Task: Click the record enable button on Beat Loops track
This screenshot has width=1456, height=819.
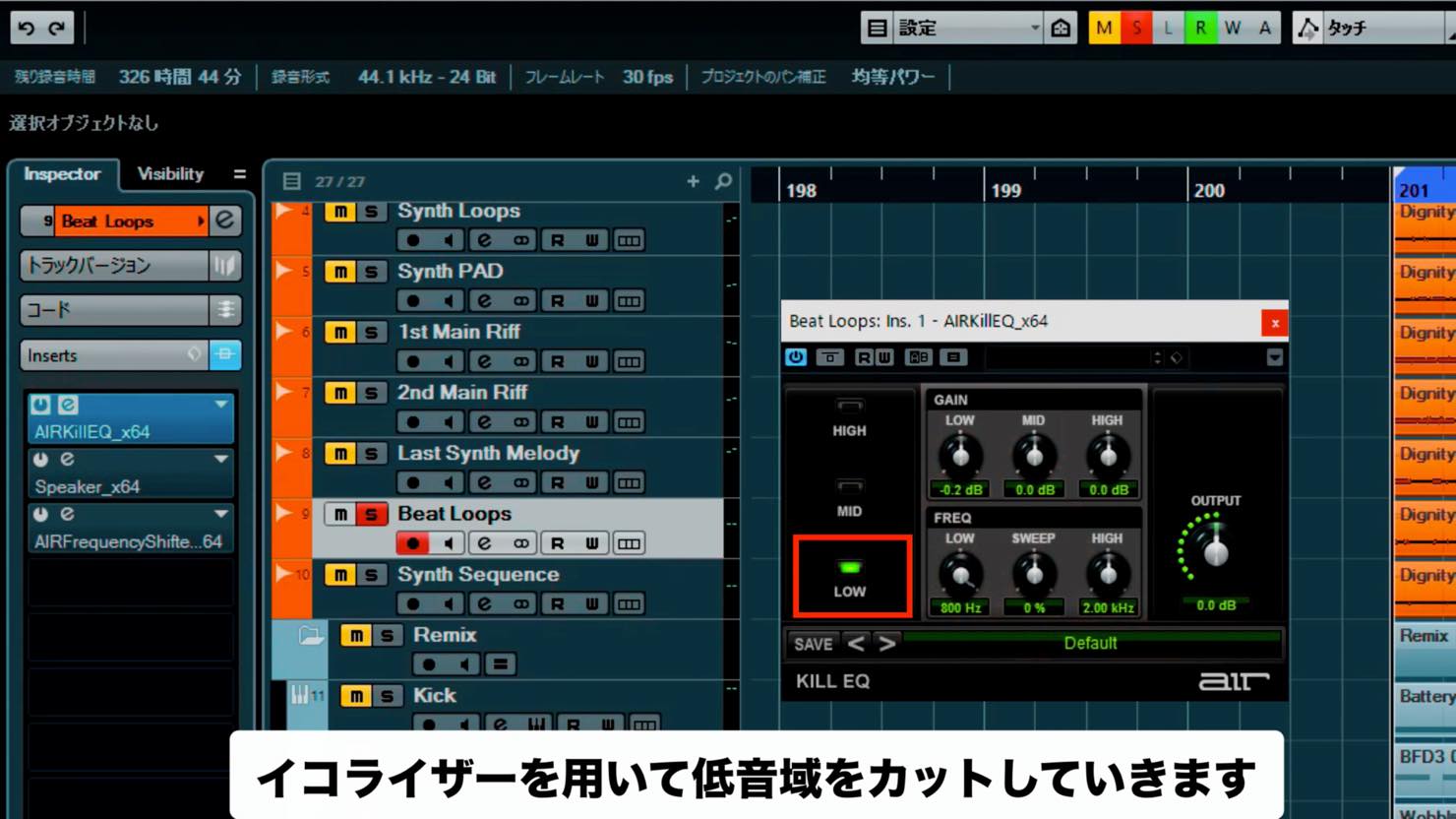Action: point(413,542)
